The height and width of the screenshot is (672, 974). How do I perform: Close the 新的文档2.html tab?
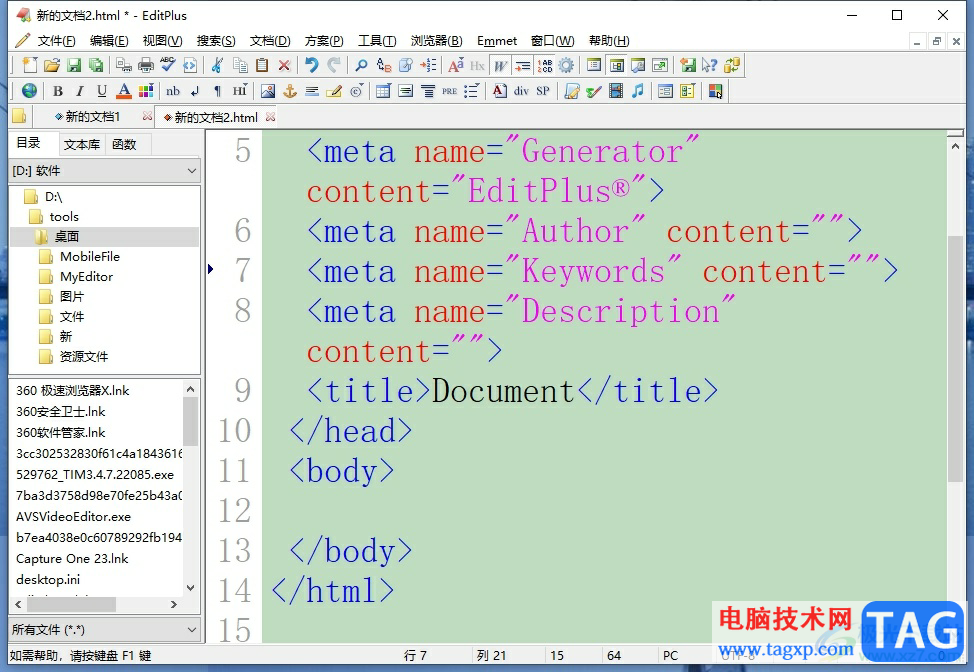pyautogui.click(x=270, y=117)
